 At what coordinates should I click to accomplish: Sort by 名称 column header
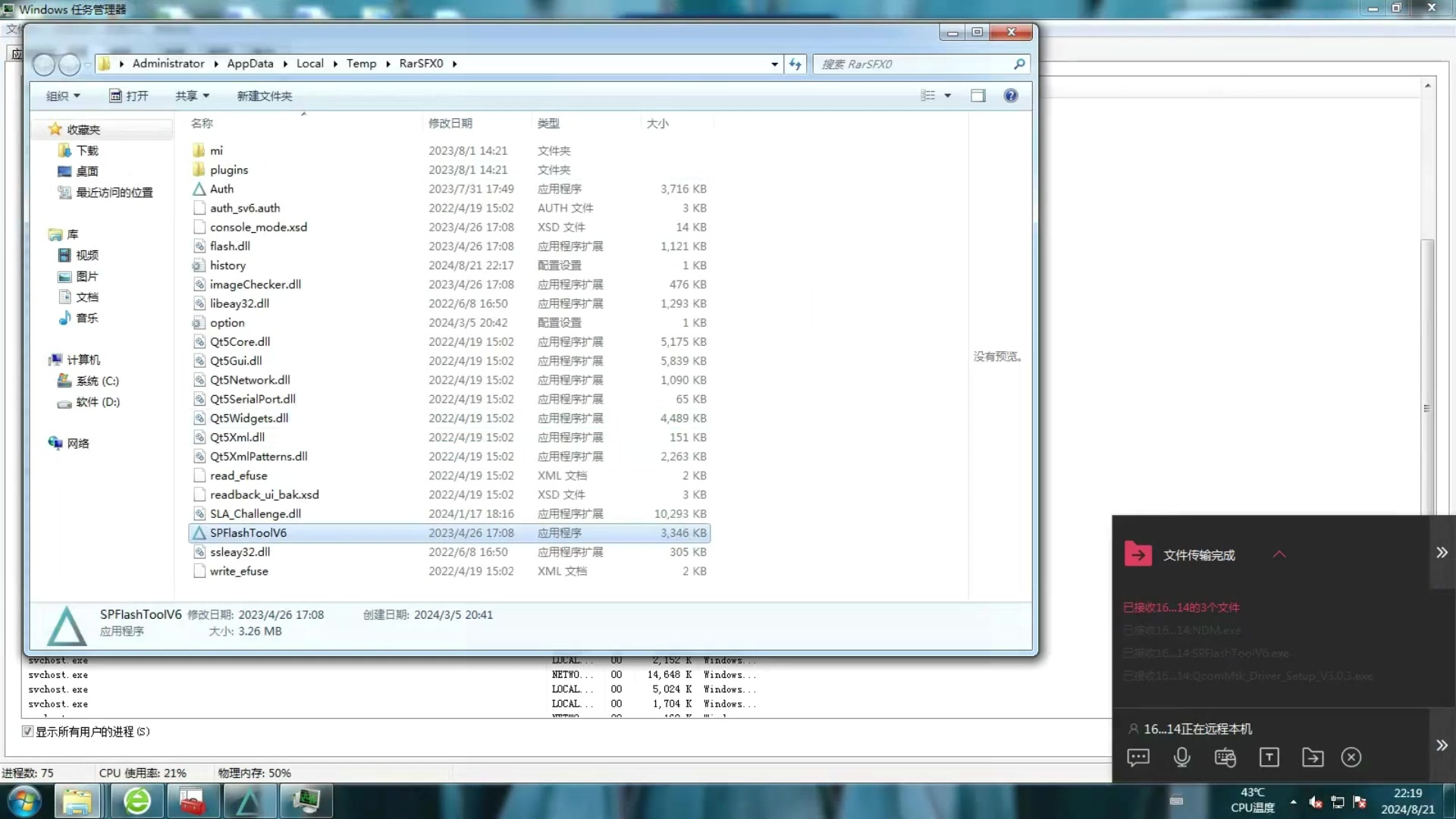[x=202, y=123]
